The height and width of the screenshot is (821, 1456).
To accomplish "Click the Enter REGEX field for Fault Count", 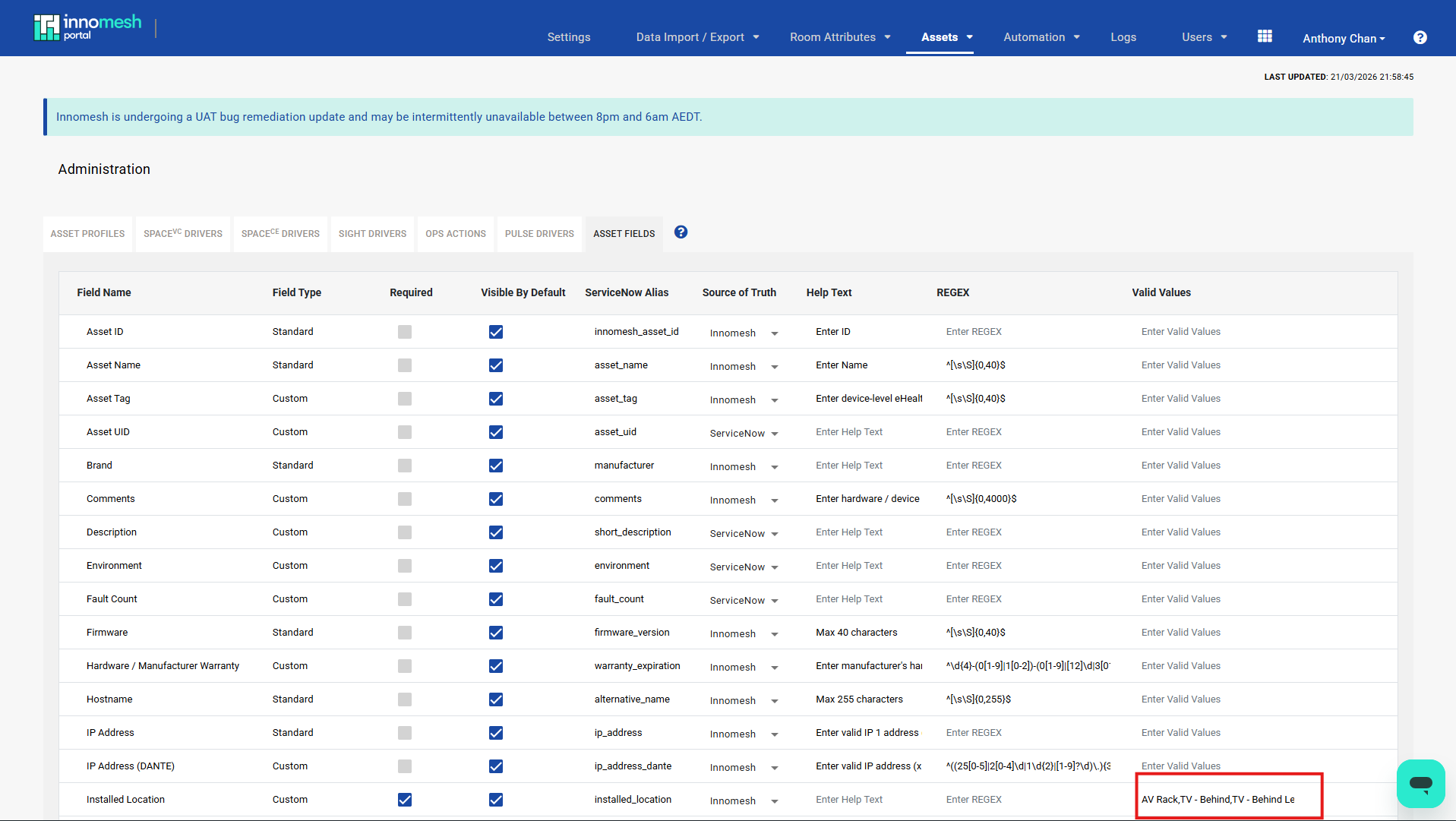I will [x=1003, y=598].
